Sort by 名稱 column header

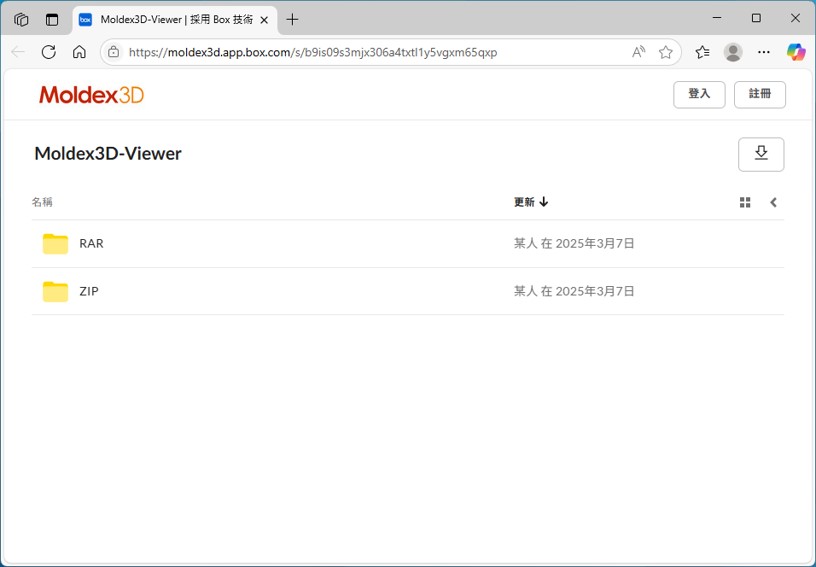[42, 202]
